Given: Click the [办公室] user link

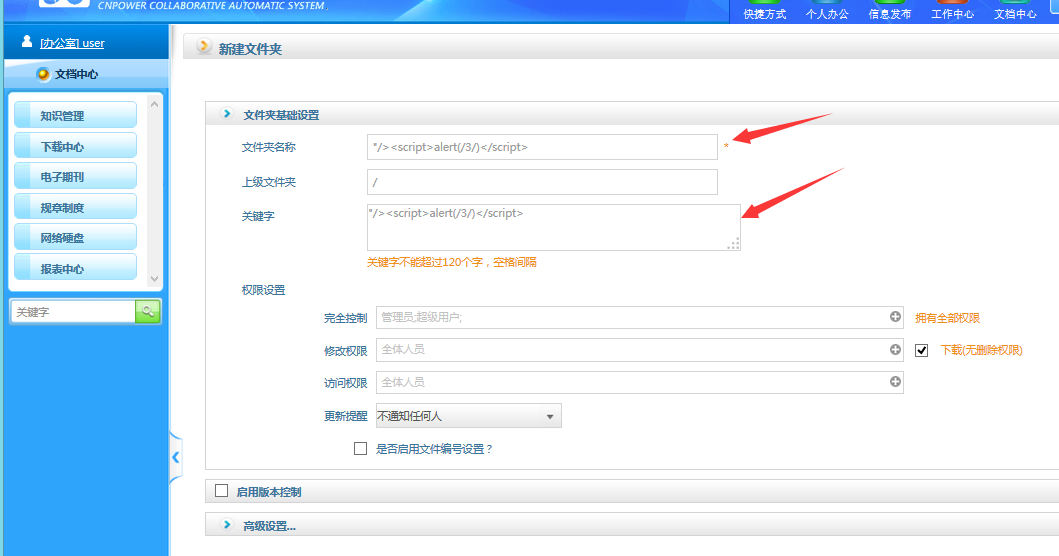Looking at the screenshot, I should tap(72, 43).
